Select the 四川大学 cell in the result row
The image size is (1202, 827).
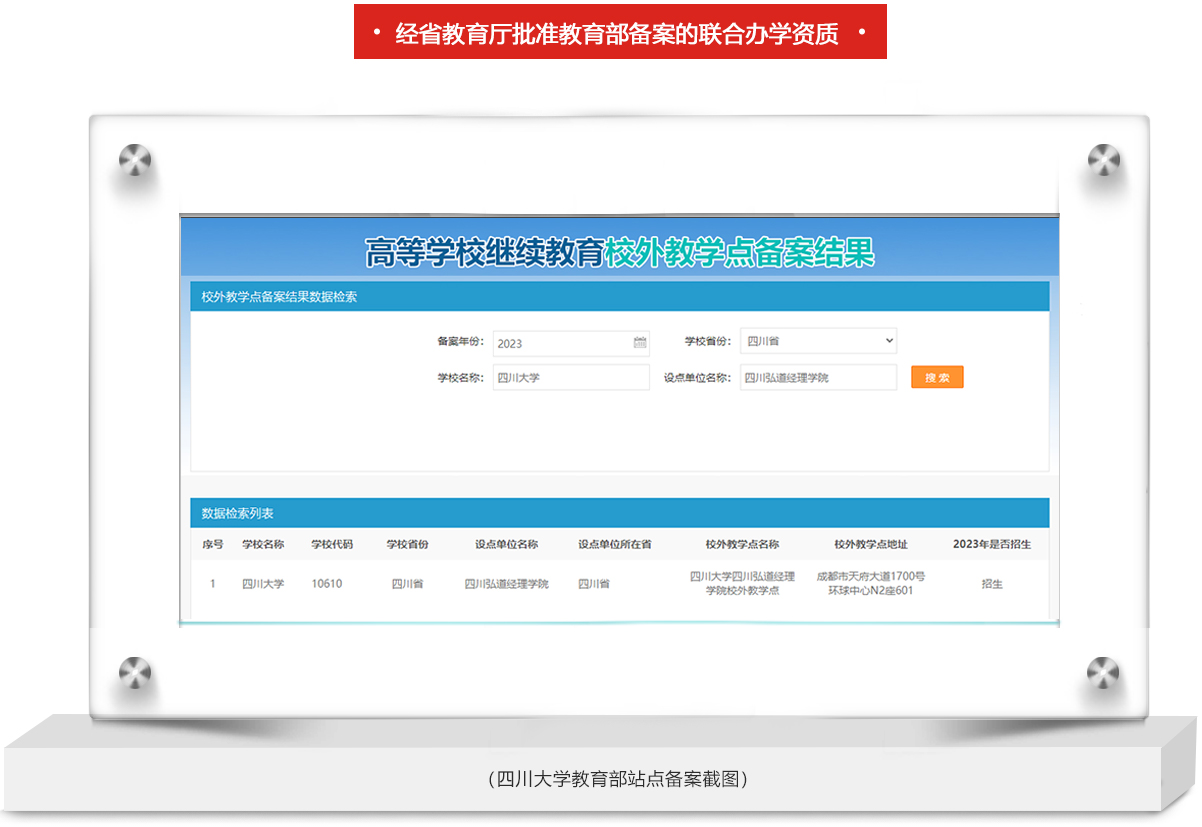263,584
